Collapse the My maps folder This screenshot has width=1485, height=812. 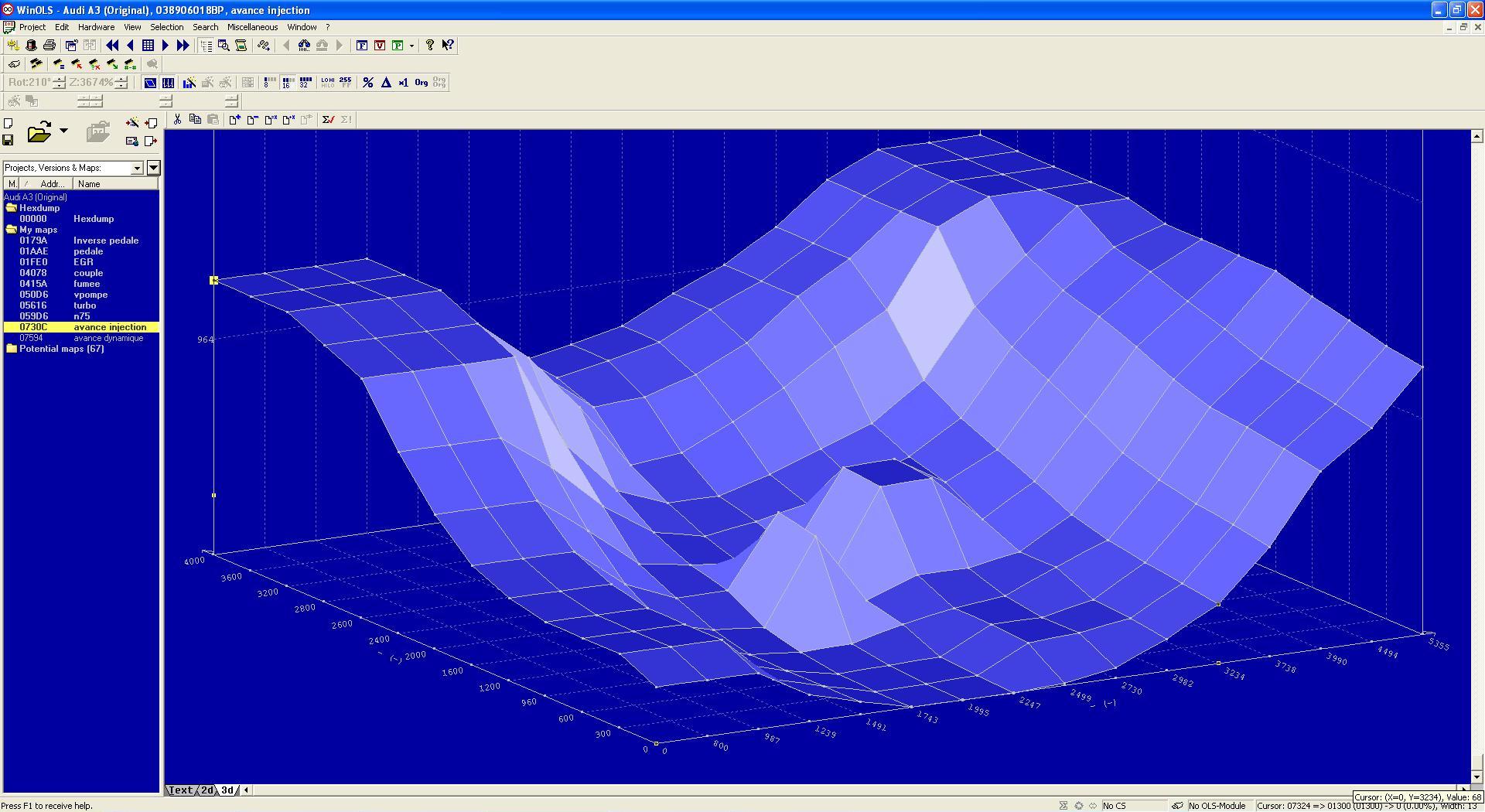click(11, 230)
